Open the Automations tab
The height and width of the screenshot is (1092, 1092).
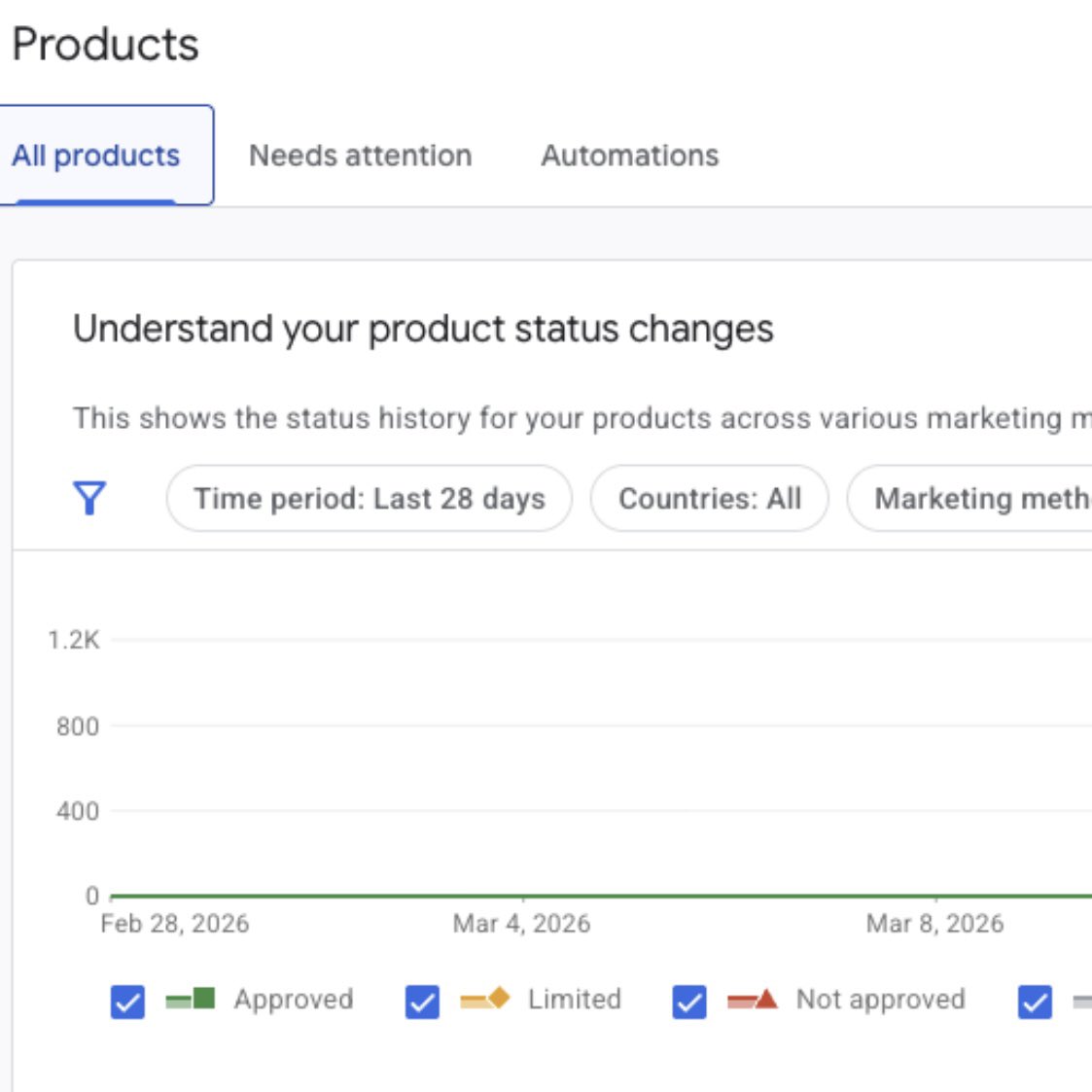[x=629, y=156]
